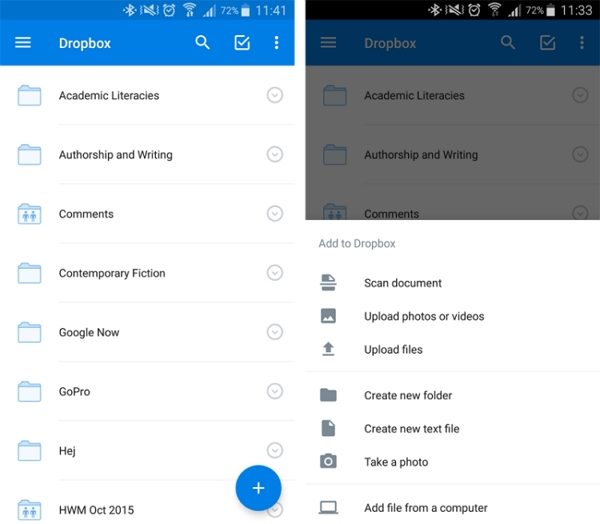600x524 pixels.
Task: Tap the alarm icon in left status bar
Action: pyautogui.click(x=169, y=10)
